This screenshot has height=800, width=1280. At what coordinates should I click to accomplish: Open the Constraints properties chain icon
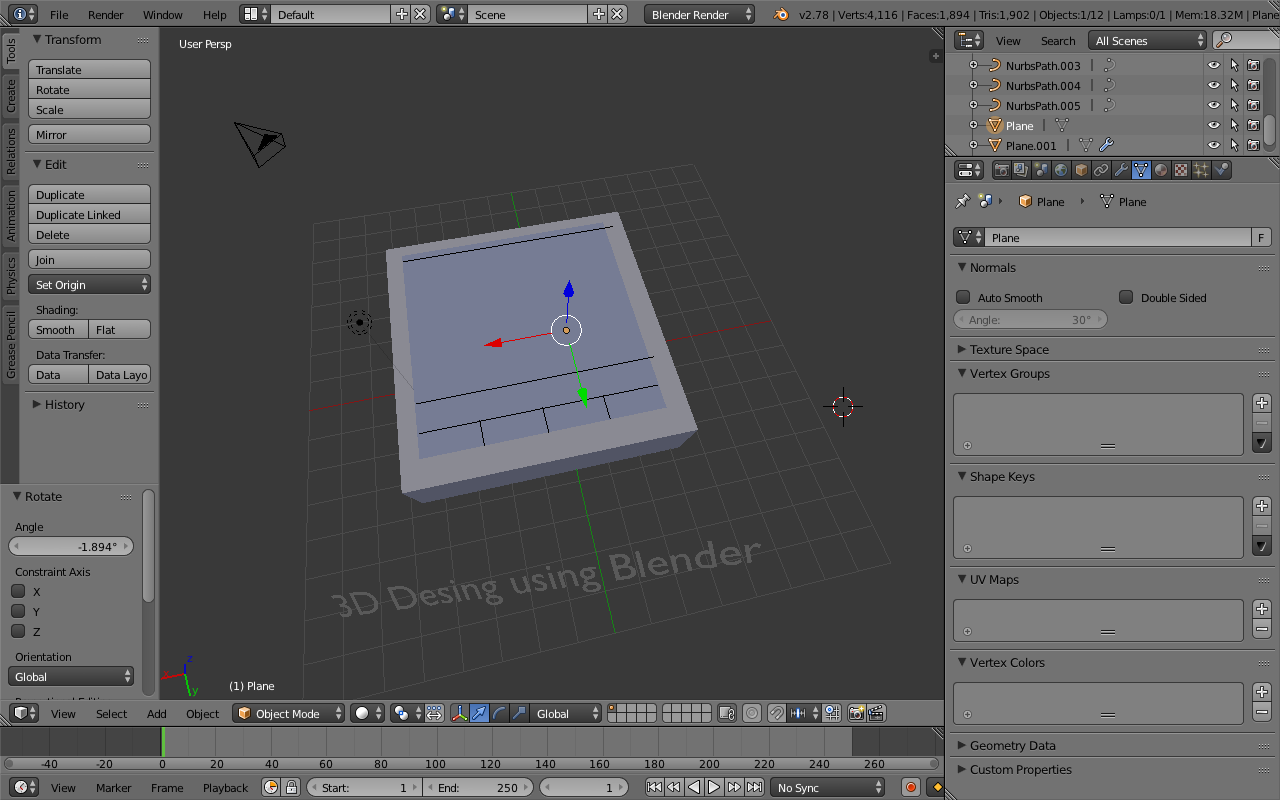1100,170
